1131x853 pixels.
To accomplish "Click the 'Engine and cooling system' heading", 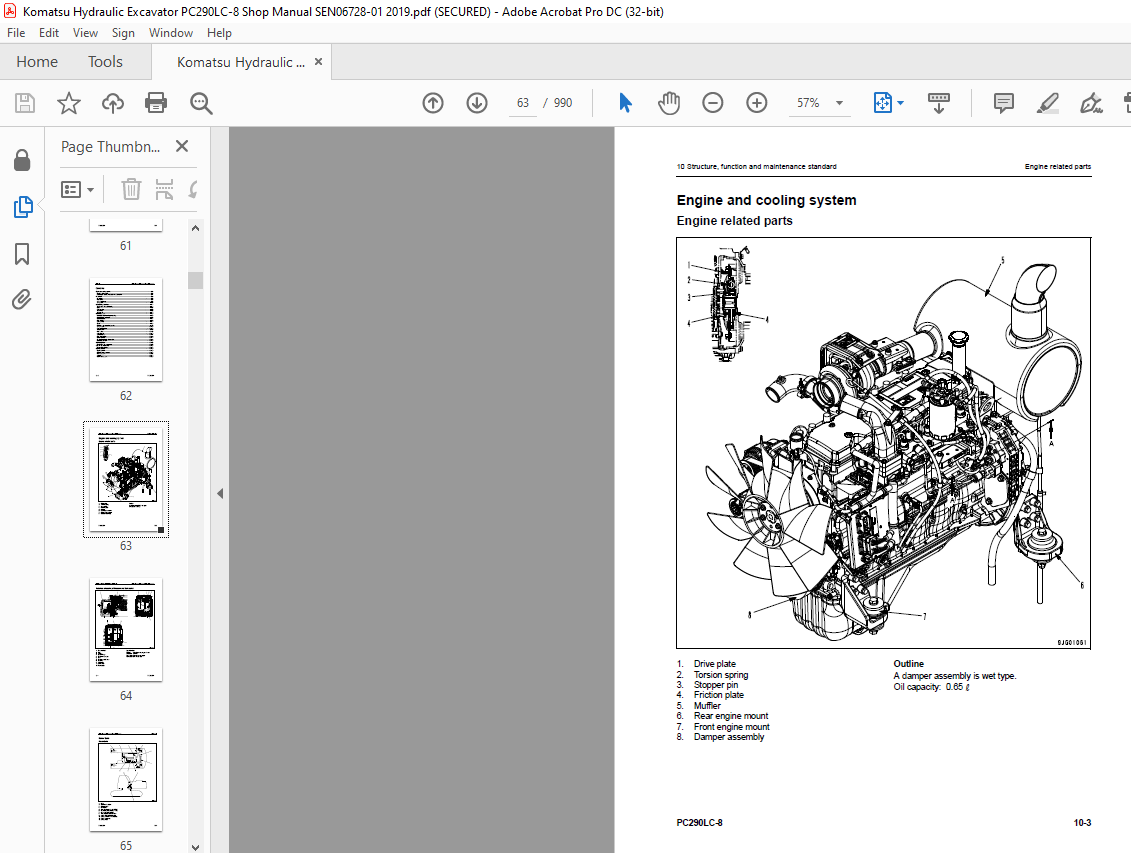I will coord(766,200).
